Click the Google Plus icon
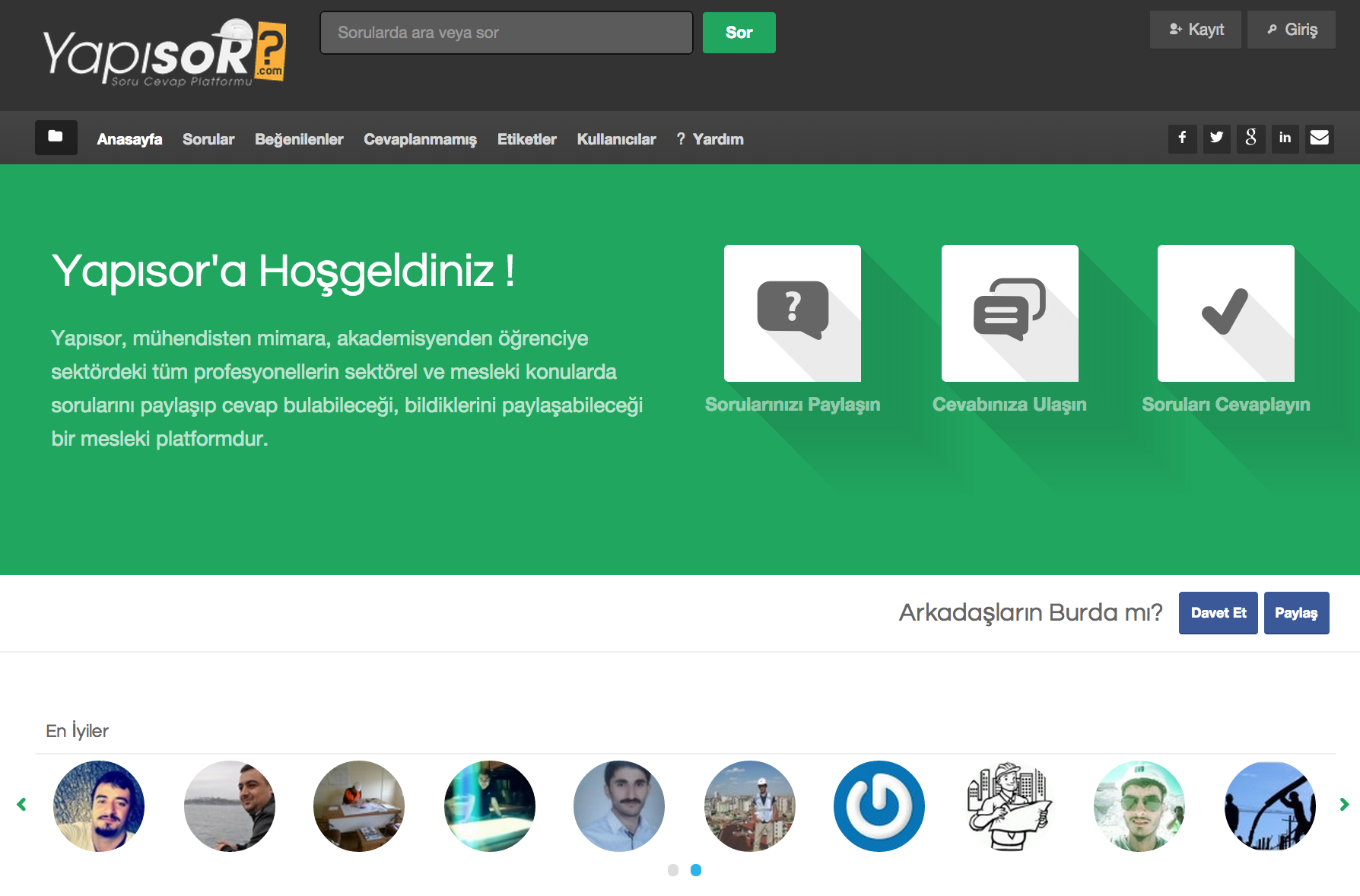The height and width of the screenshot is (896, 1360). click(x=1250, y=138)
